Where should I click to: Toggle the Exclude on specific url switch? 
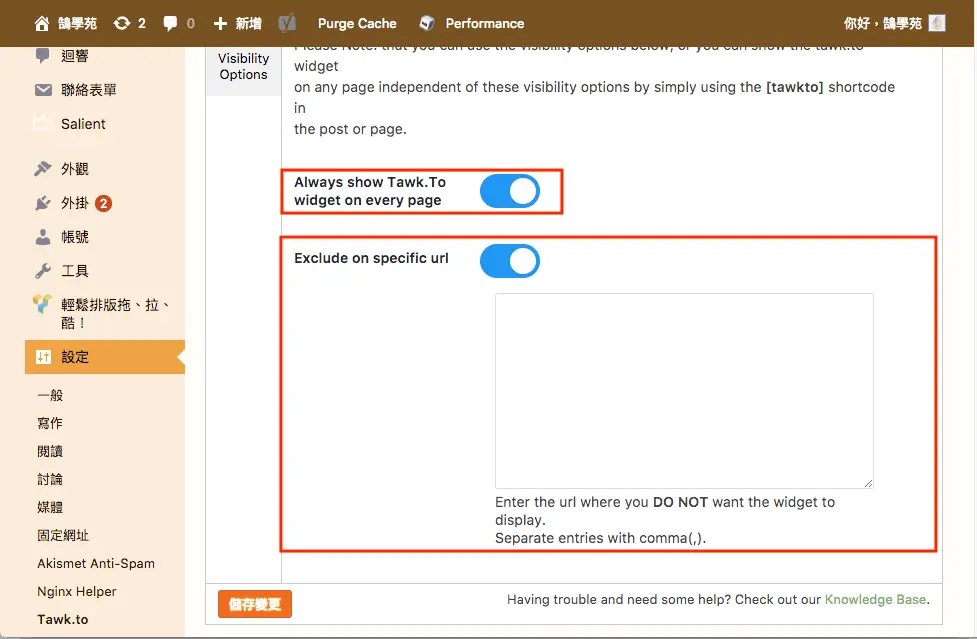(510, 261)
